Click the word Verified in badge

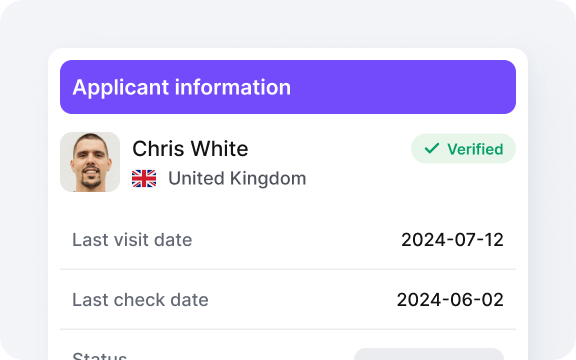coord(475,149)
